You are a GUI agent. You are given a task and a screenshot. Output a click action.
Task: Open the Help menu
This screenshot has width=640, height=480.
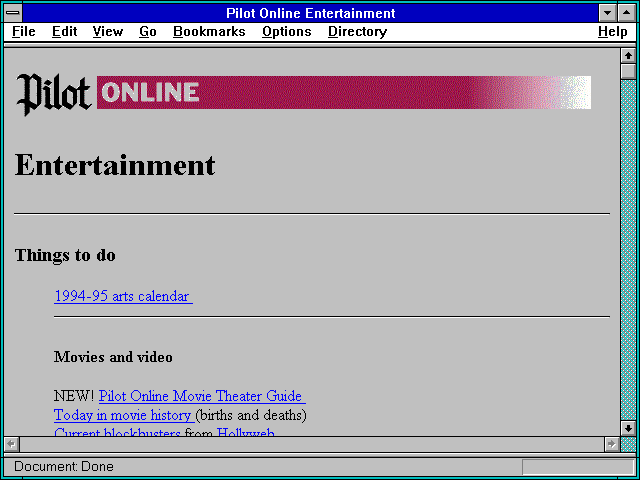[613, 32]
